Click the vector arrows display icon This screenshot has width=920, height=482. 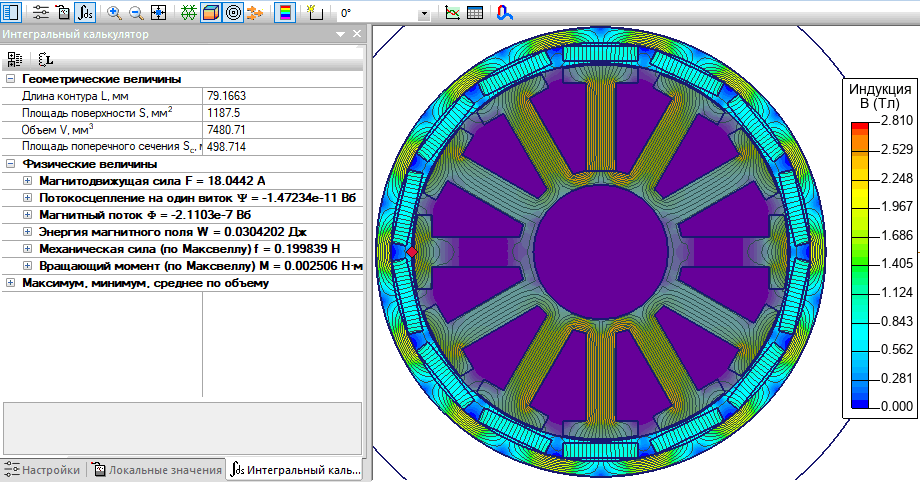coord(255,13)
